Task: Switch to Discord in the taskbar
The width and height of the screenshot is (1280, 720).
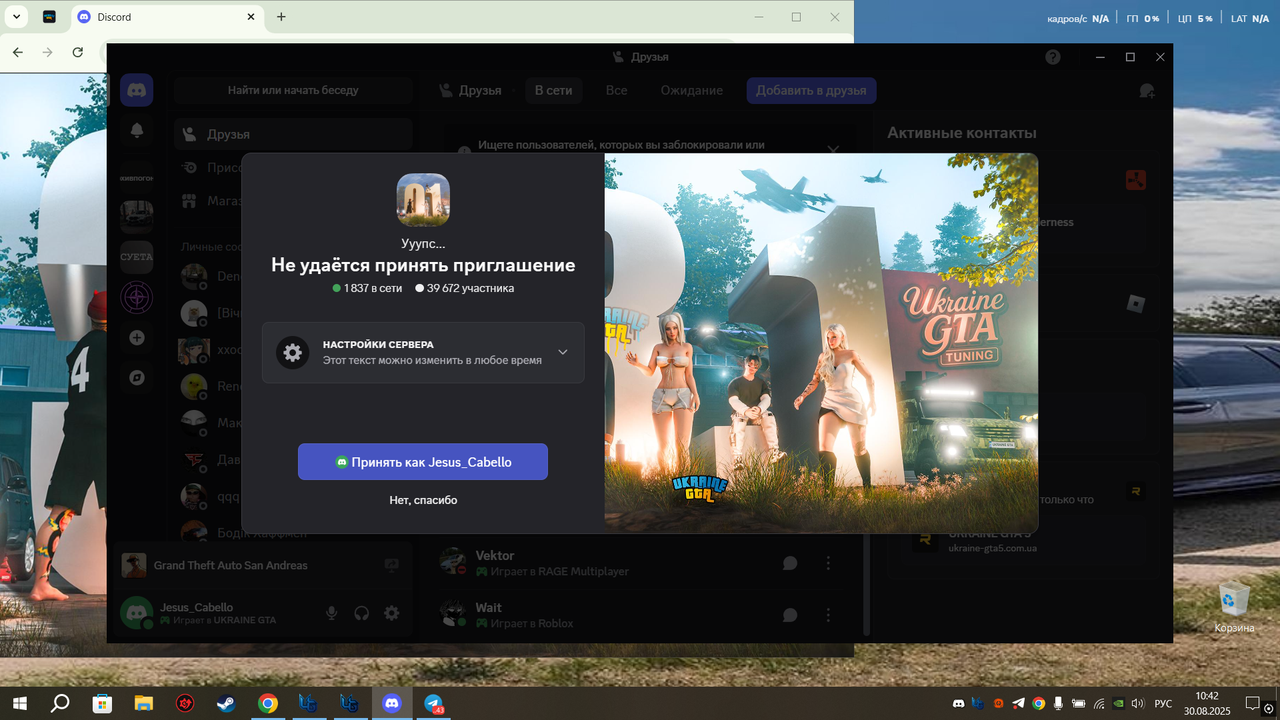Action: point(391,703)
